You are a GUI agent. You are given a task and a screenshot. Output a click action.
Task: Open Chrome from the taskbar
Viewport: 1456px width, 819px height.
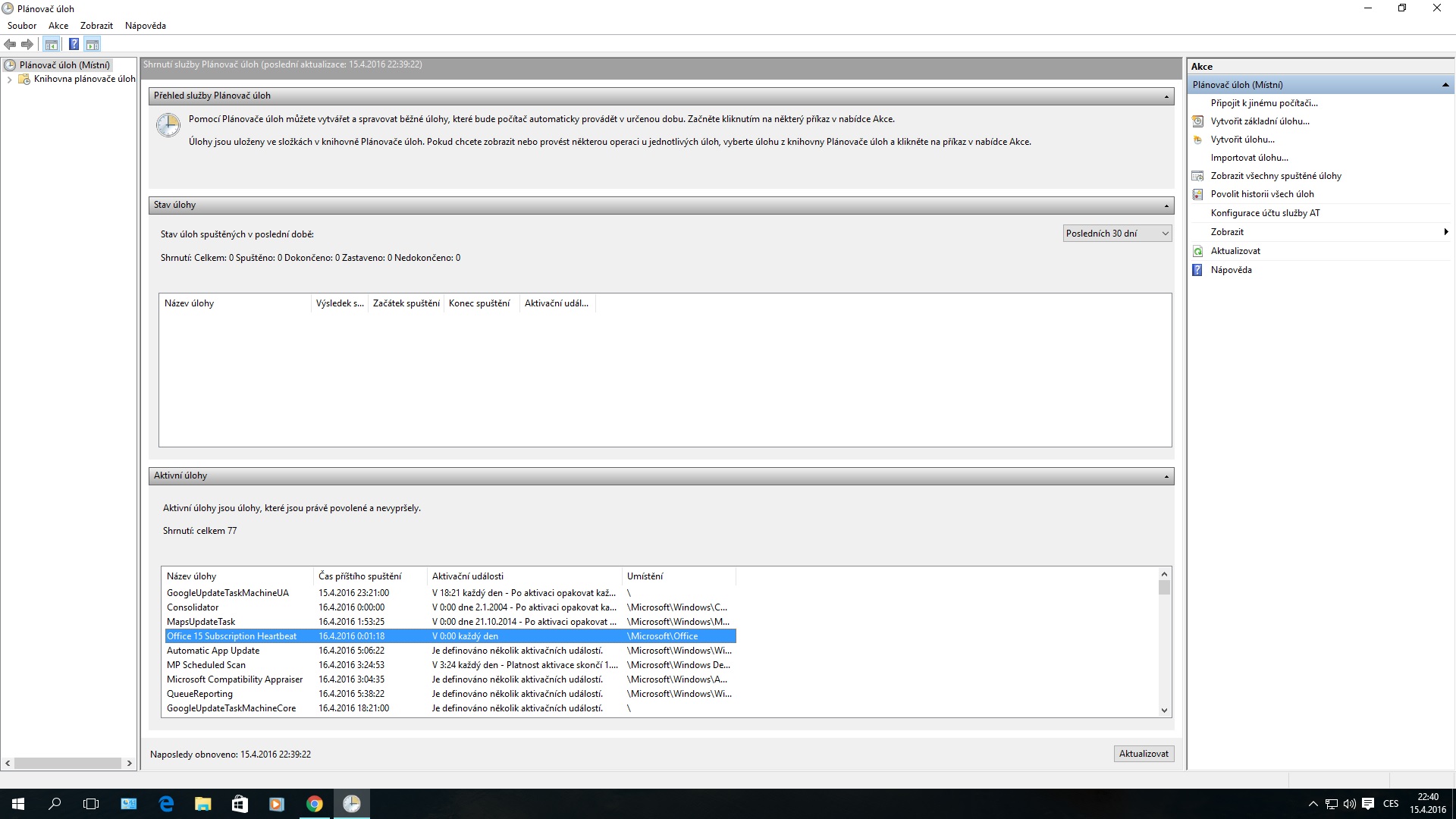click(x=314, y=804)
